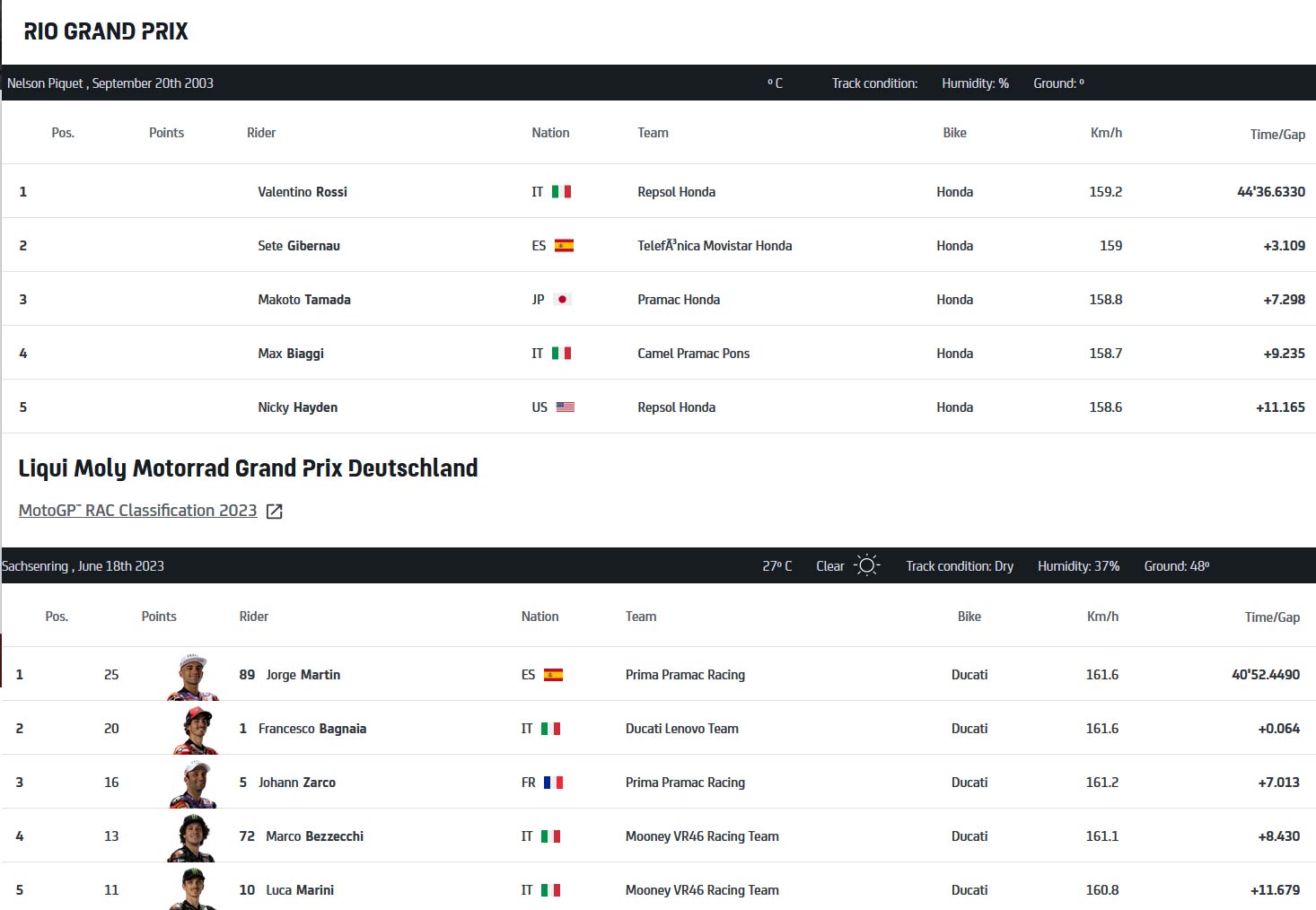
Task: Click Mooney VR46 Racing Team in Bezzecchi's row
Action: [702, 836]
